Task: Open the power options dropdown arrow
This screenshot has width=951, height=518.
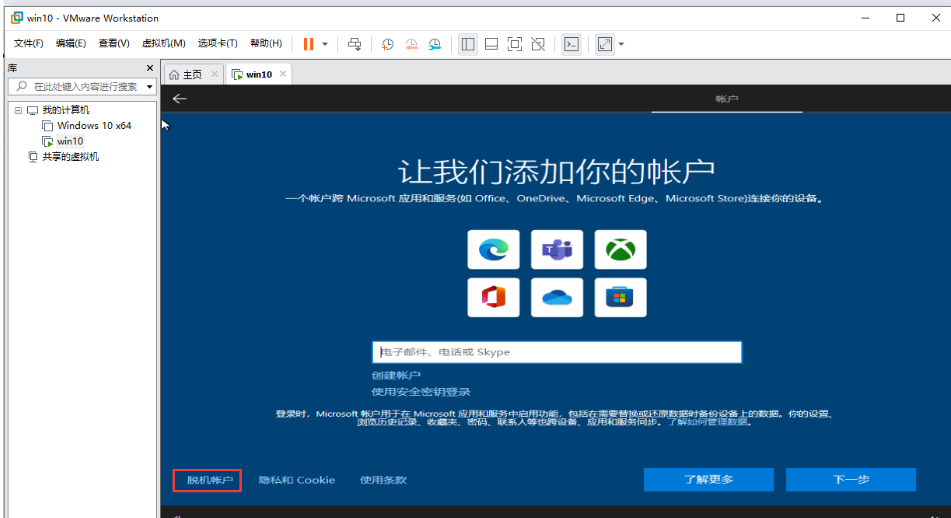Action: [x=325, y=44]
